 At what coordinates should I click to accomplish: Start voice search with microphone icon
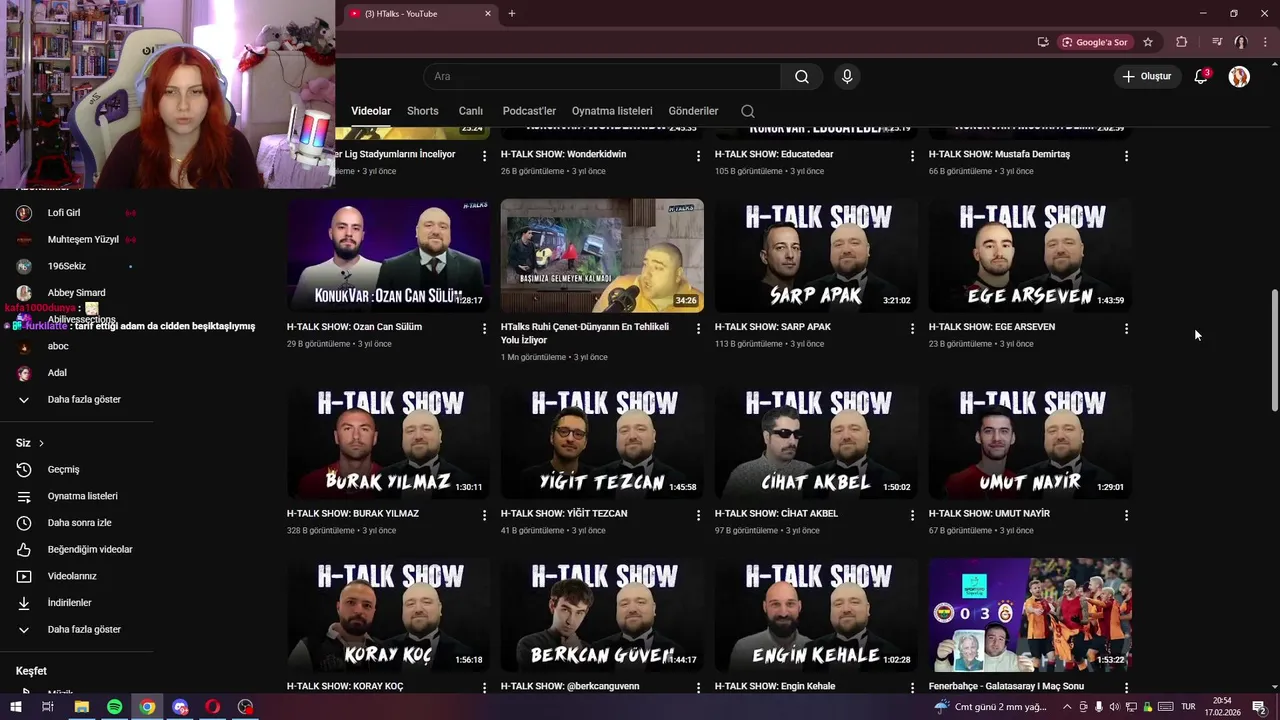pos(847,76)
